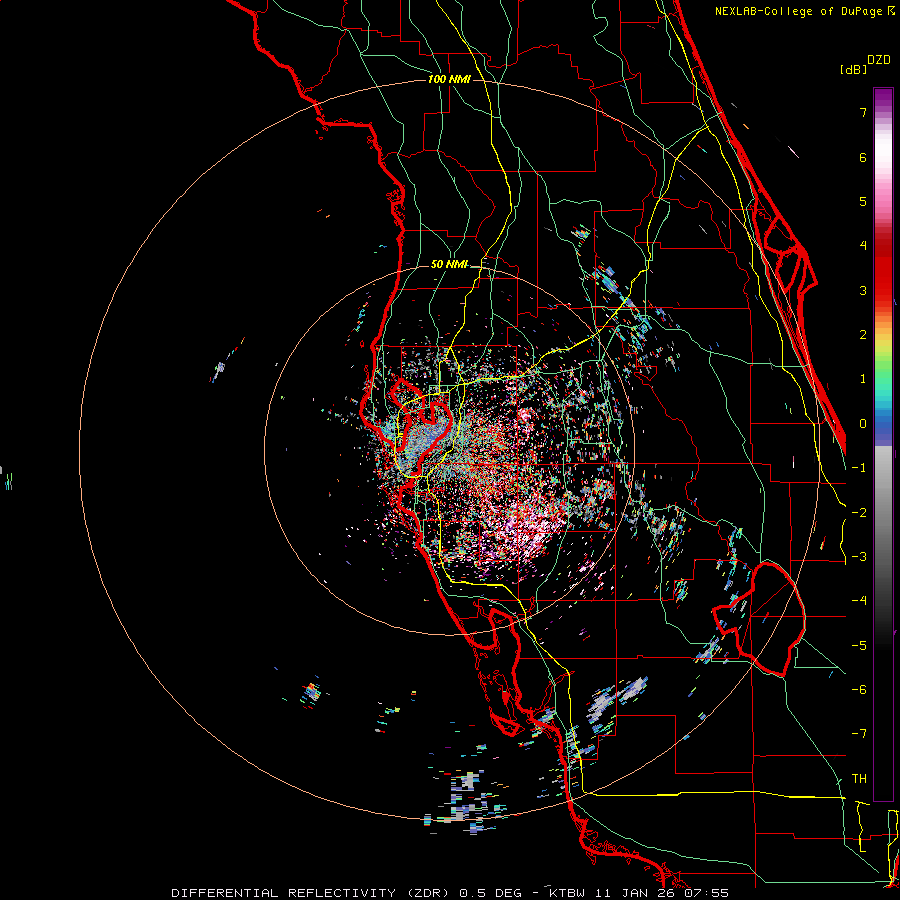The width and height of the screenshot is (900, 900).
Task: Click the 7 value on color scale
Action: pos(863,112)
